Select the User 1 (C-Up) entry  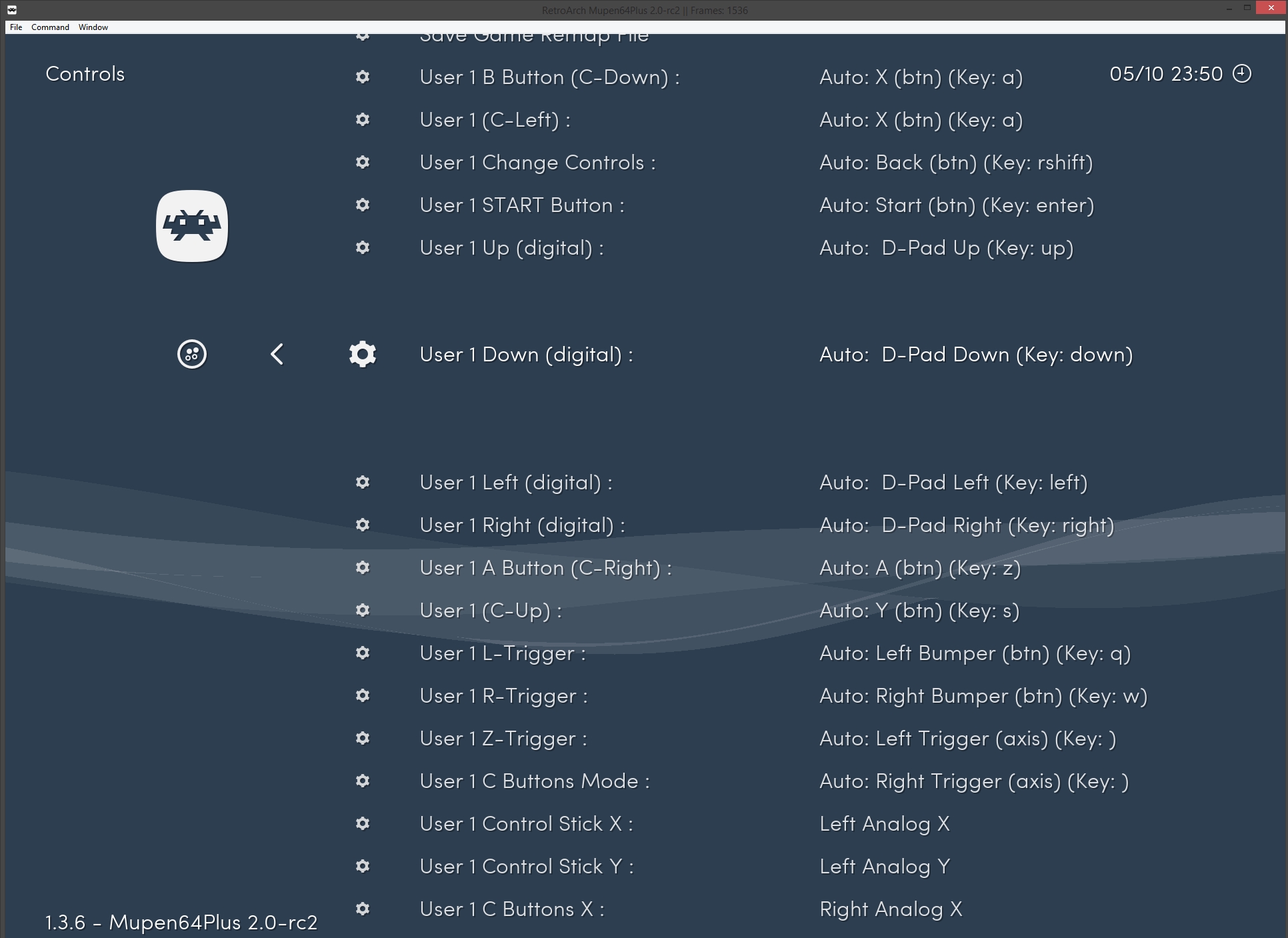point(491,611)
